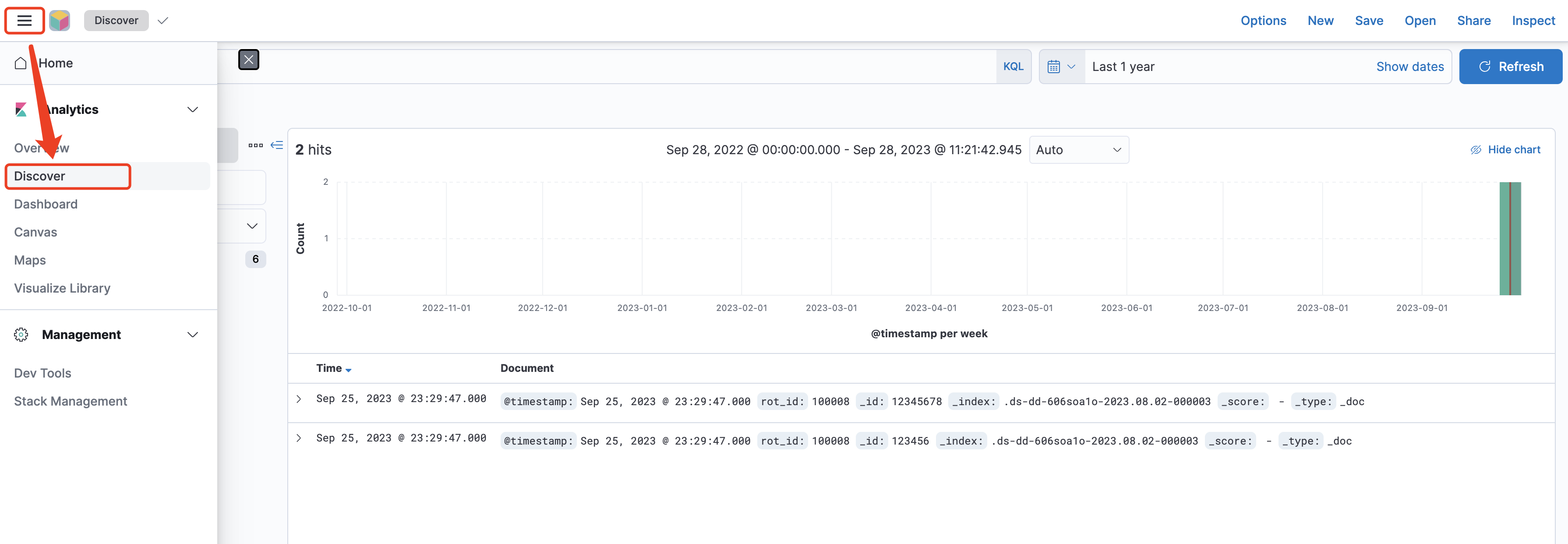
Task: Click the hamburger navigation menu icon
Action: pos(25,21)
